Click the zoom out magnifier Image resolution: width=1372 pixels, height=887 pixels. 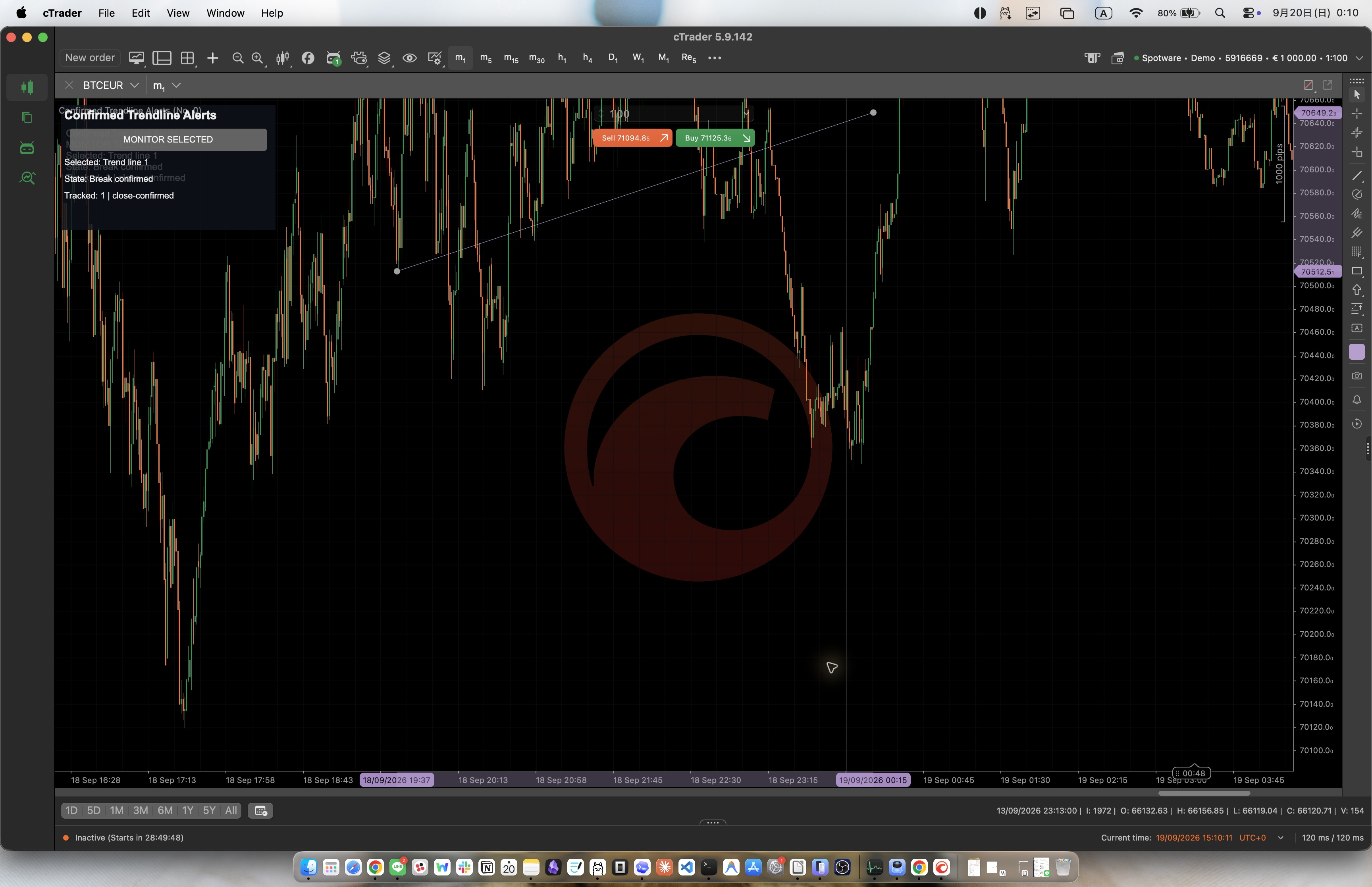(x=237, y=58)
